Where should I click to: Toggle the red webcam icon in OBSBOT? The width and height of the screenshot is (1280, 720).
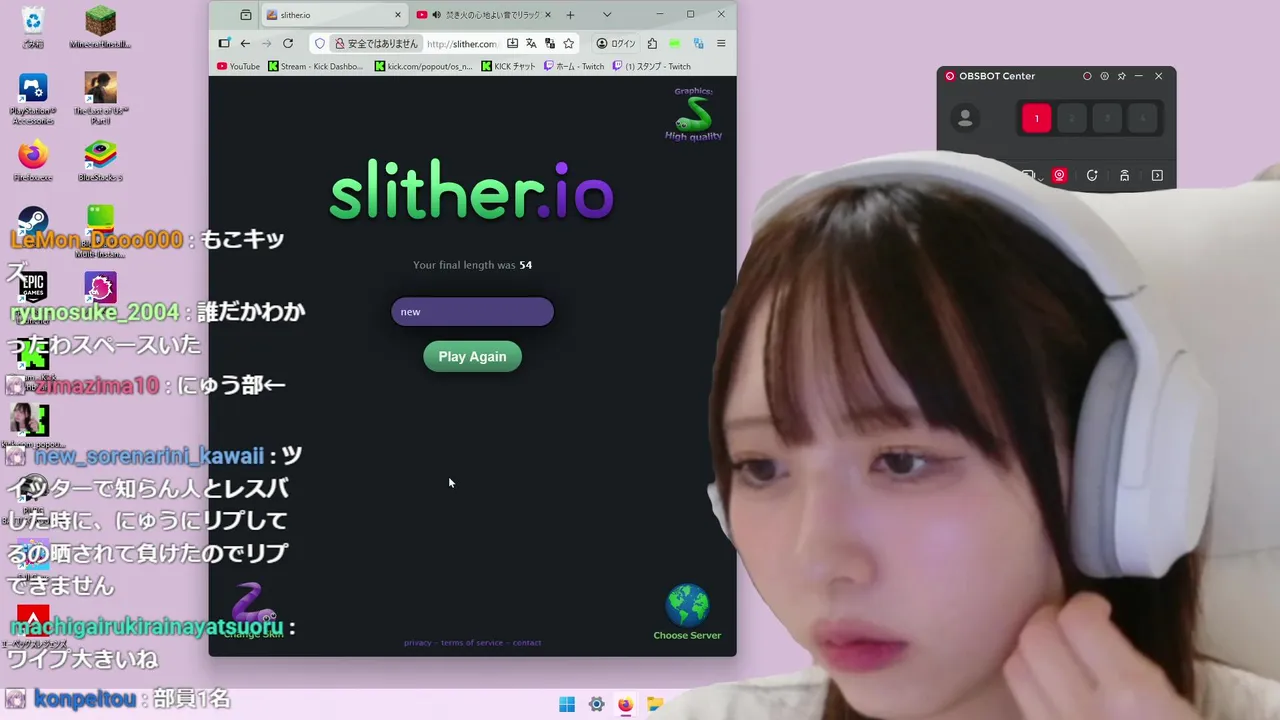coord(1059,175)
